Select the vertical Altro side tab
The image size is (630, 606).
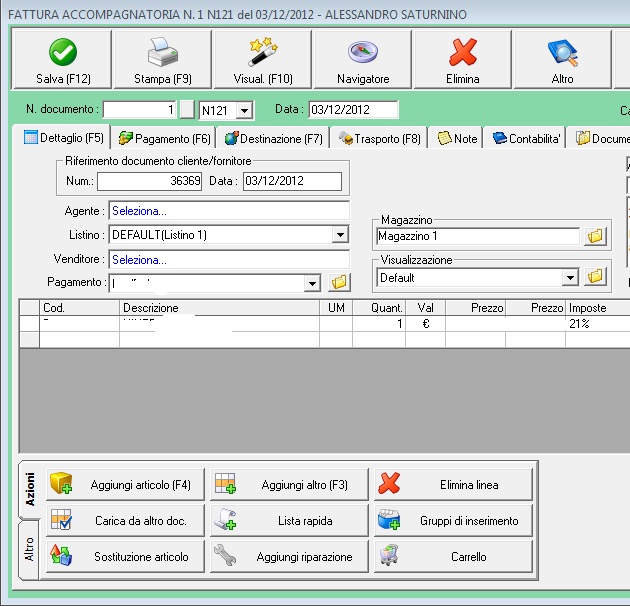29,549
